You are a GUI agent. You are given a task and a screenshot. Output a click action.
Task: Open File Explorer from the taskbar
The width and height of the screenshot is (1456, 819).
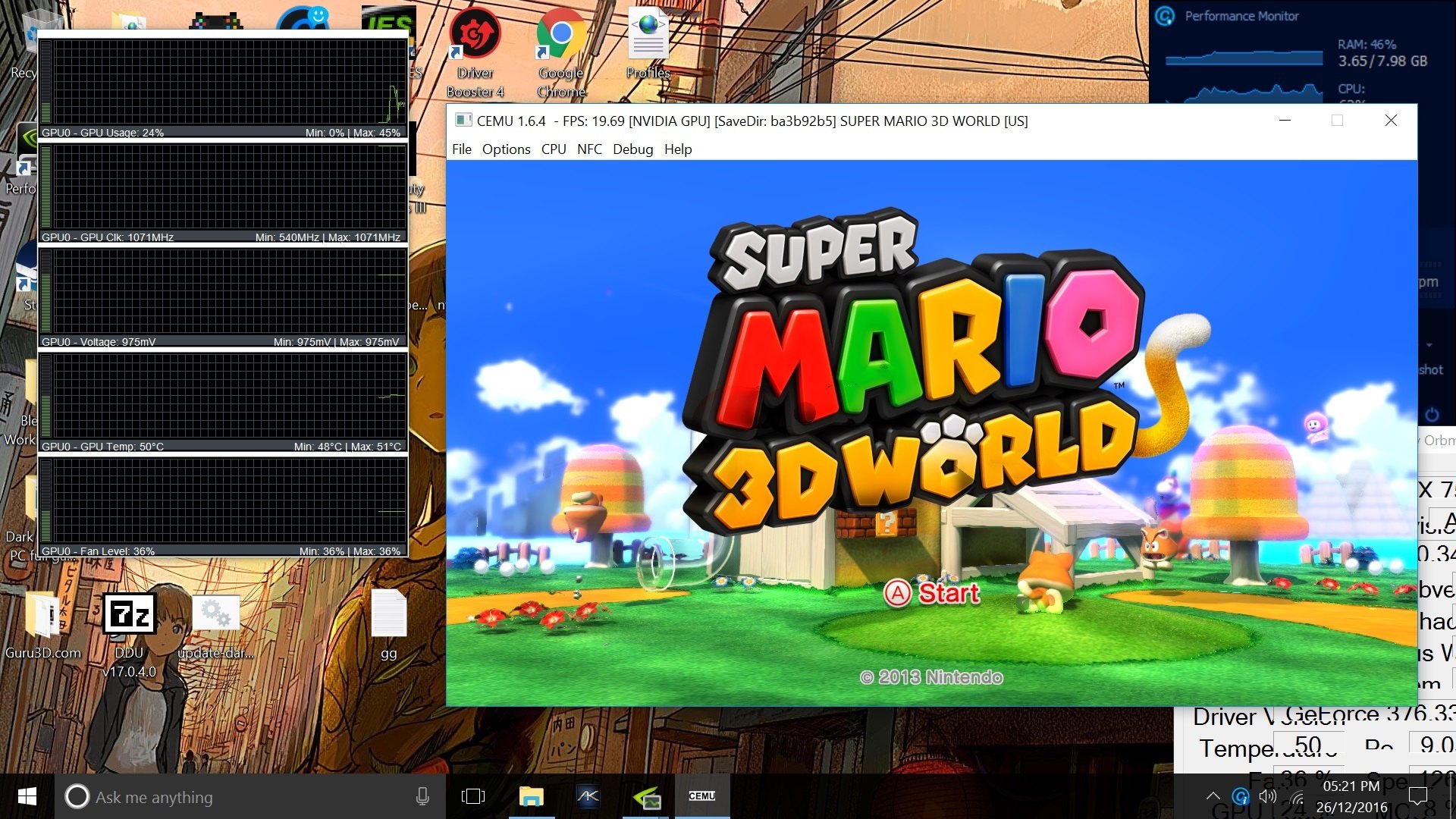pos(531,796)
